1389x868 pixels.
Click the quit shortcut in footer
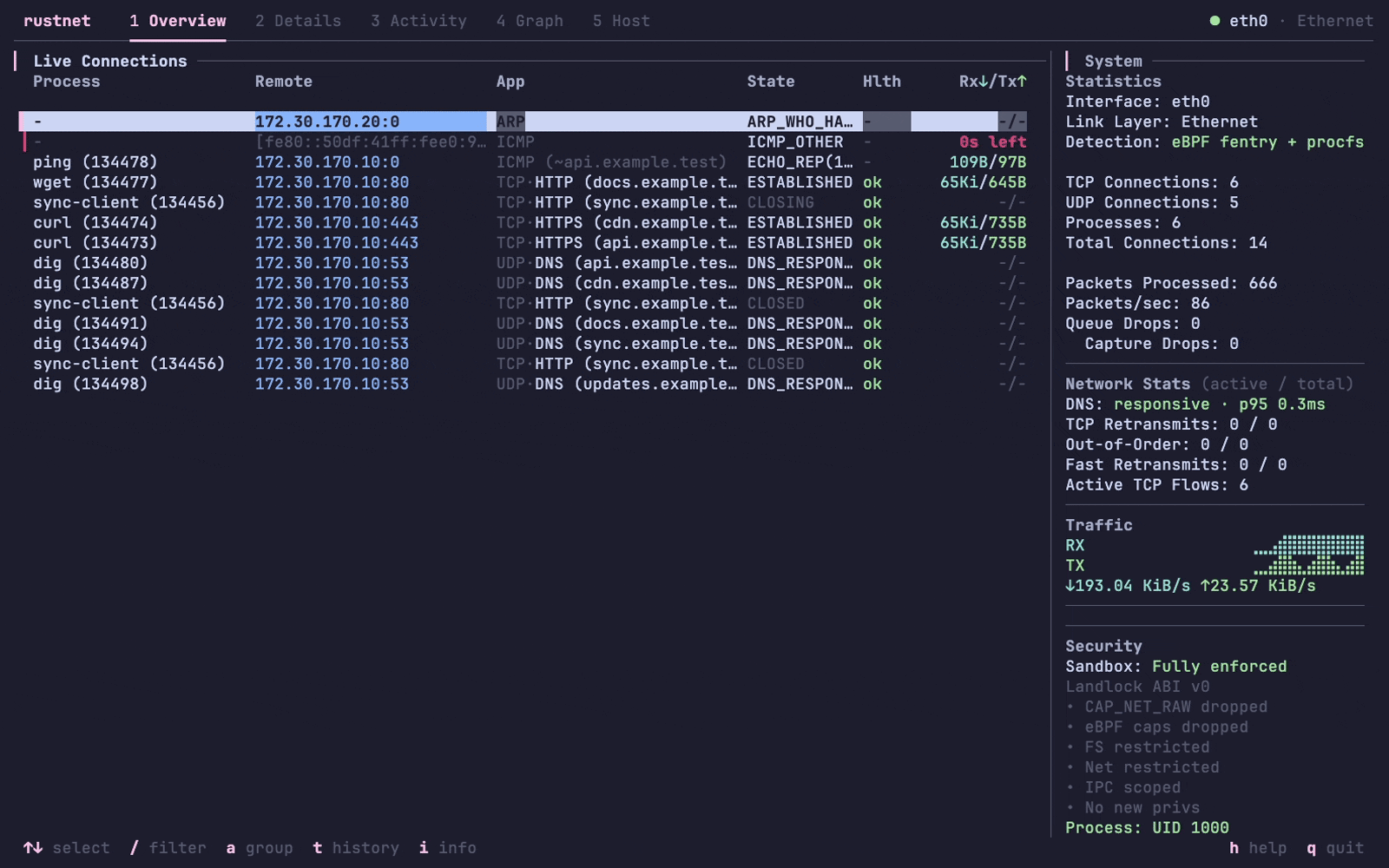click(x=1335, y=848)
